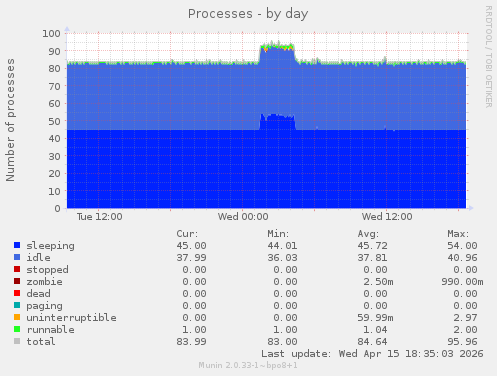Click sleeping current value 45.00
The width and height of the screenshot is (497, 376).
point(191,246)
